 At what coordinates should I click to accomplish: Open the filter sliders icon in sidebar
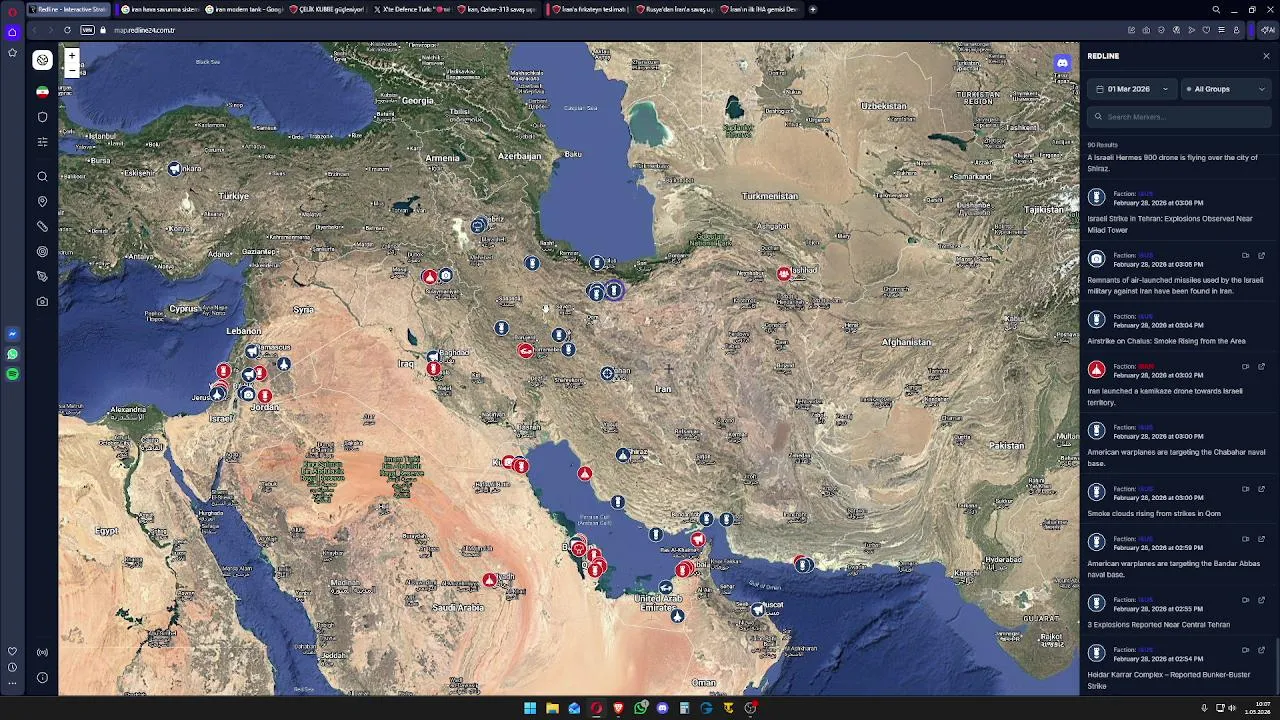pos(42,142)
